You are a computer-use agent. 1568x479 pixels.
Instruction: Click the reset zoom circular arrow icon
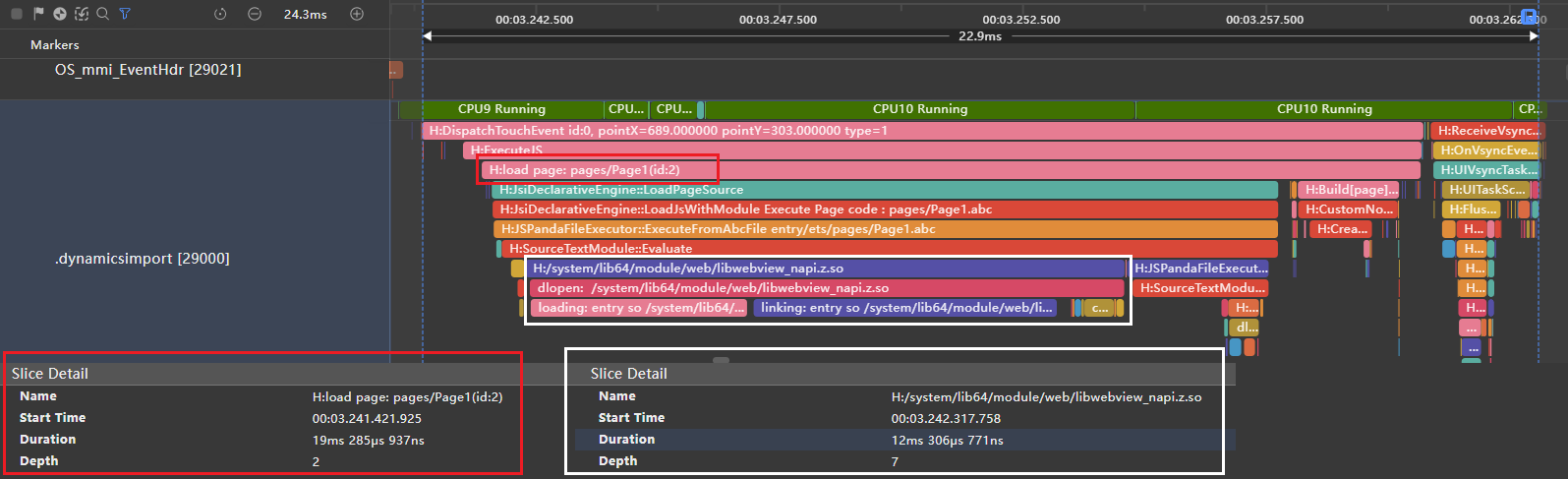(x=220, y=14)
